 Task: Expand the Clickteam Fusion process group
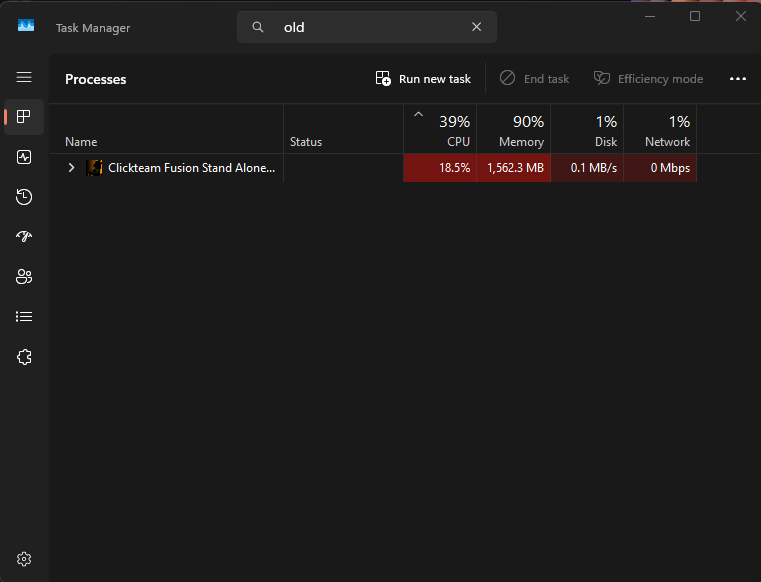pyautogui.click(x=71, y=168)
